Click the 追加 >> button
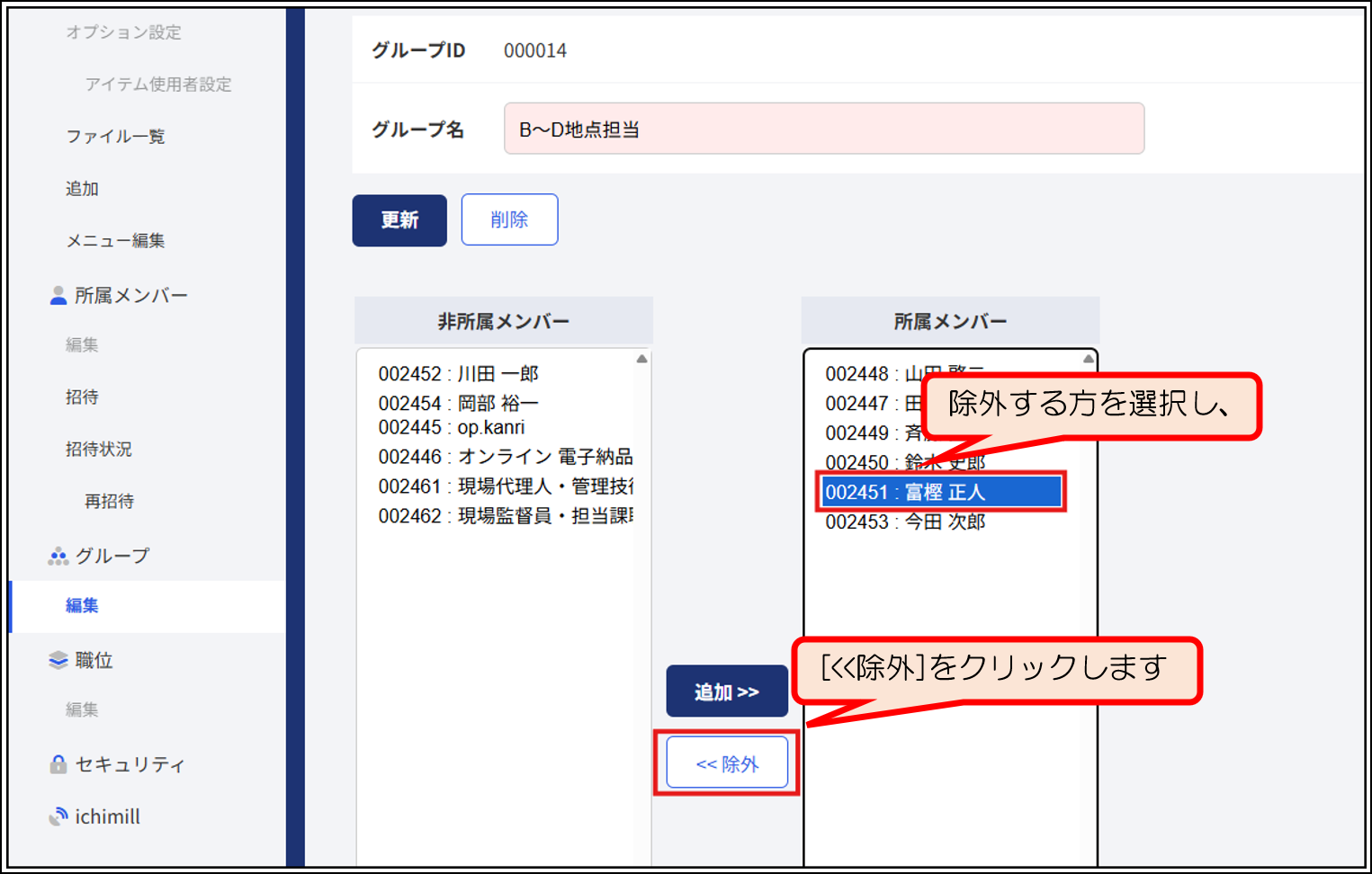Viewport: 1372px width, 874px height. point(727,691)
